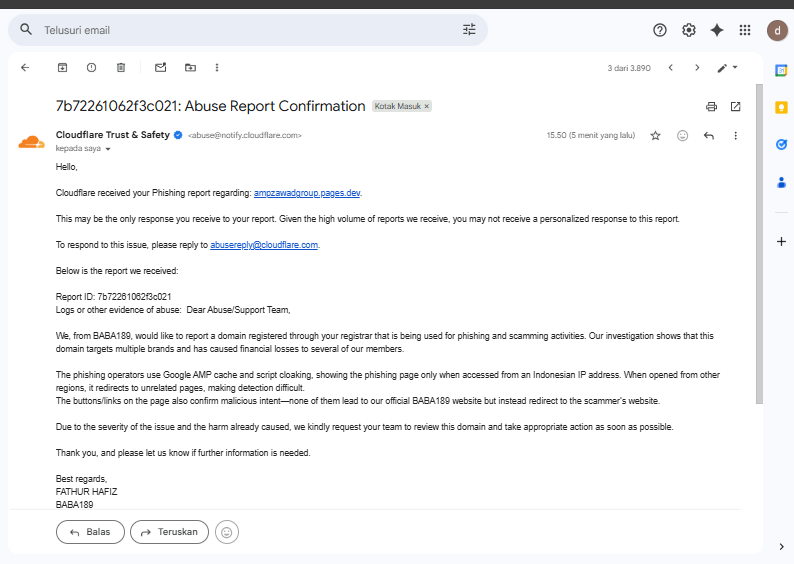Show the newer email with left chevron

tap(670, 68)
